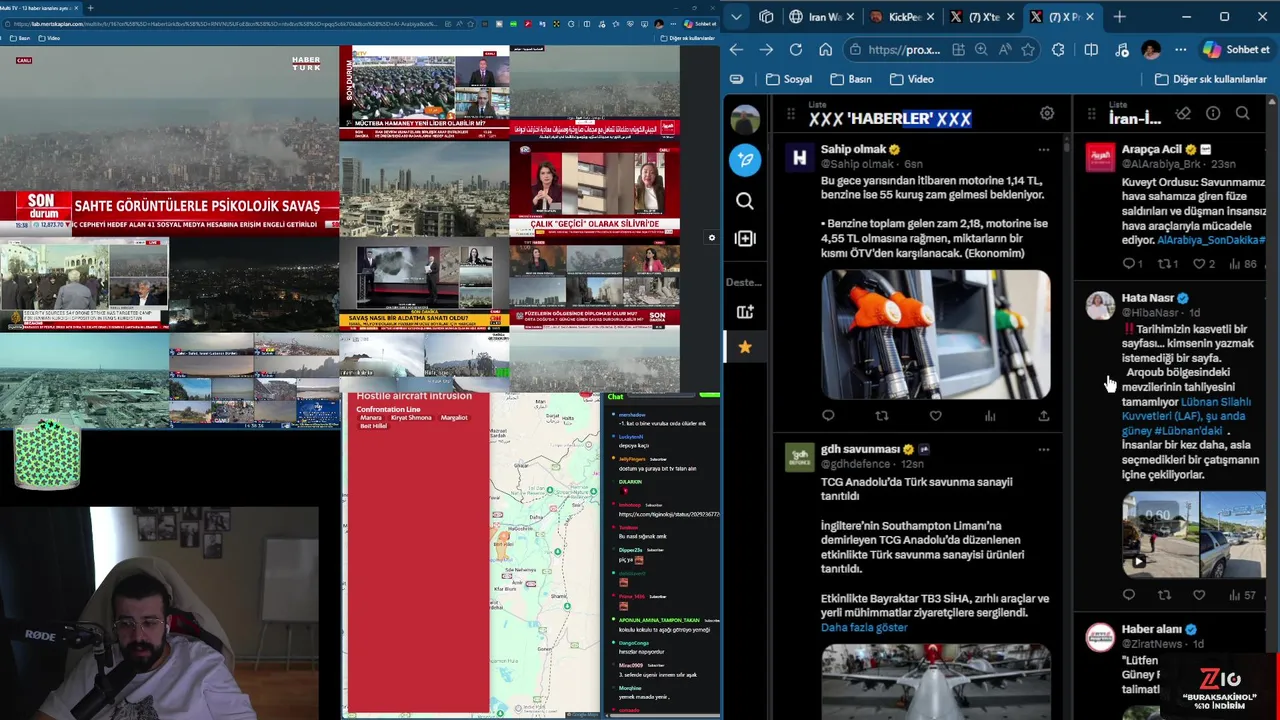Open the browser extensions puzzle icon
The image size is (1280, 720).
(1058, 49)
